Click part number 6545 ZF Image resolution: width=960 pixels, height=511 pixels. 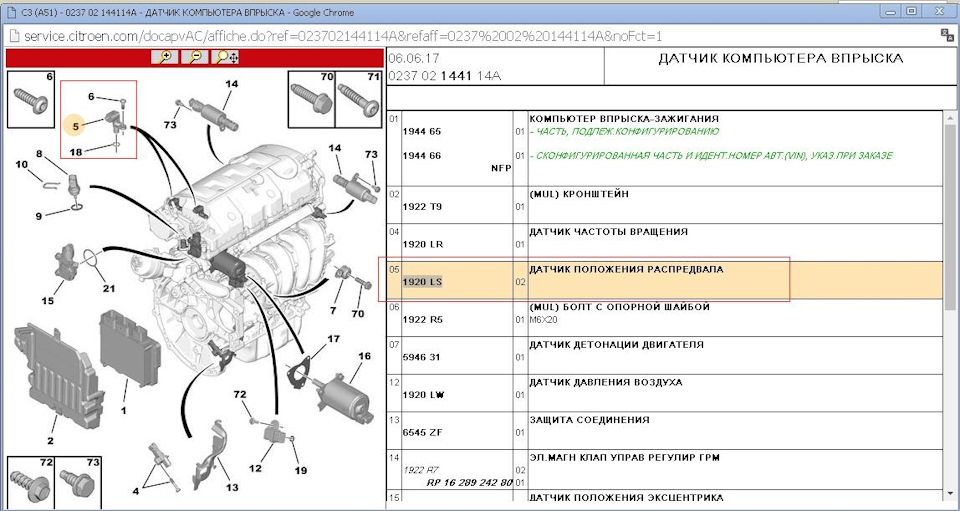tap(421, 433)
